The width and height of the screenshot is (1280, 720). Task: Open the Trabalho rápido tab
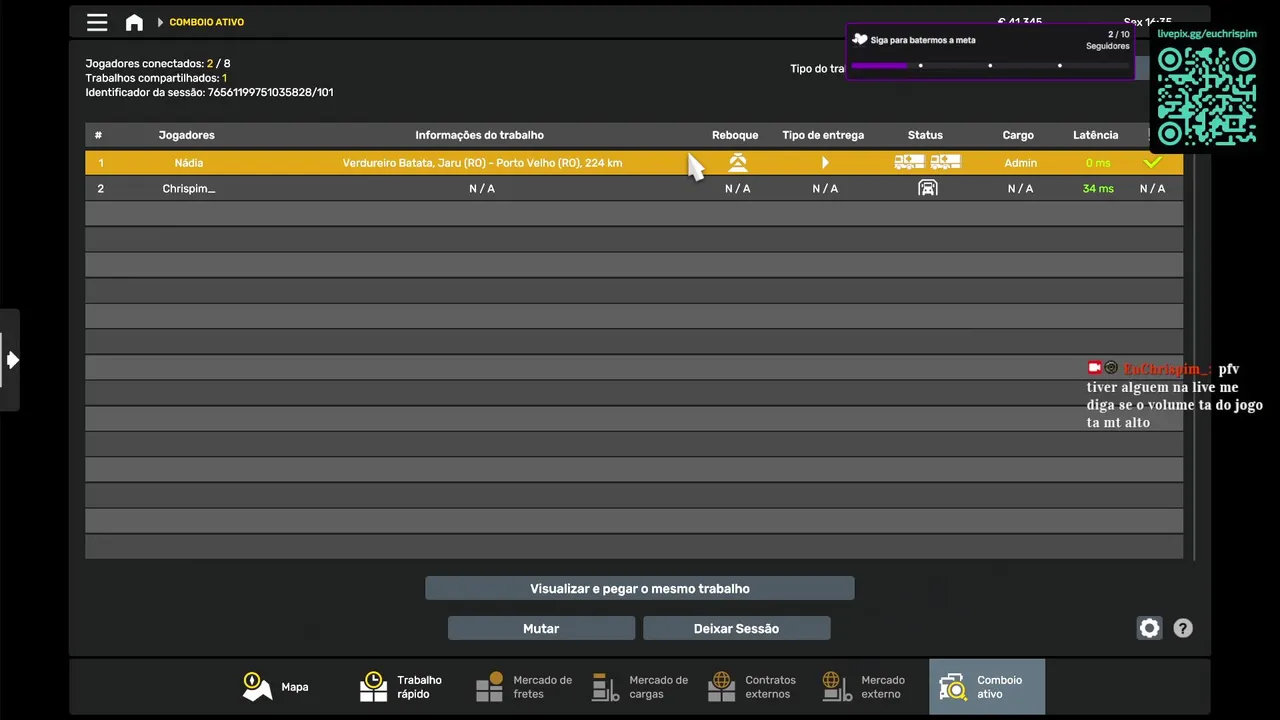click(x=401, y=687)
